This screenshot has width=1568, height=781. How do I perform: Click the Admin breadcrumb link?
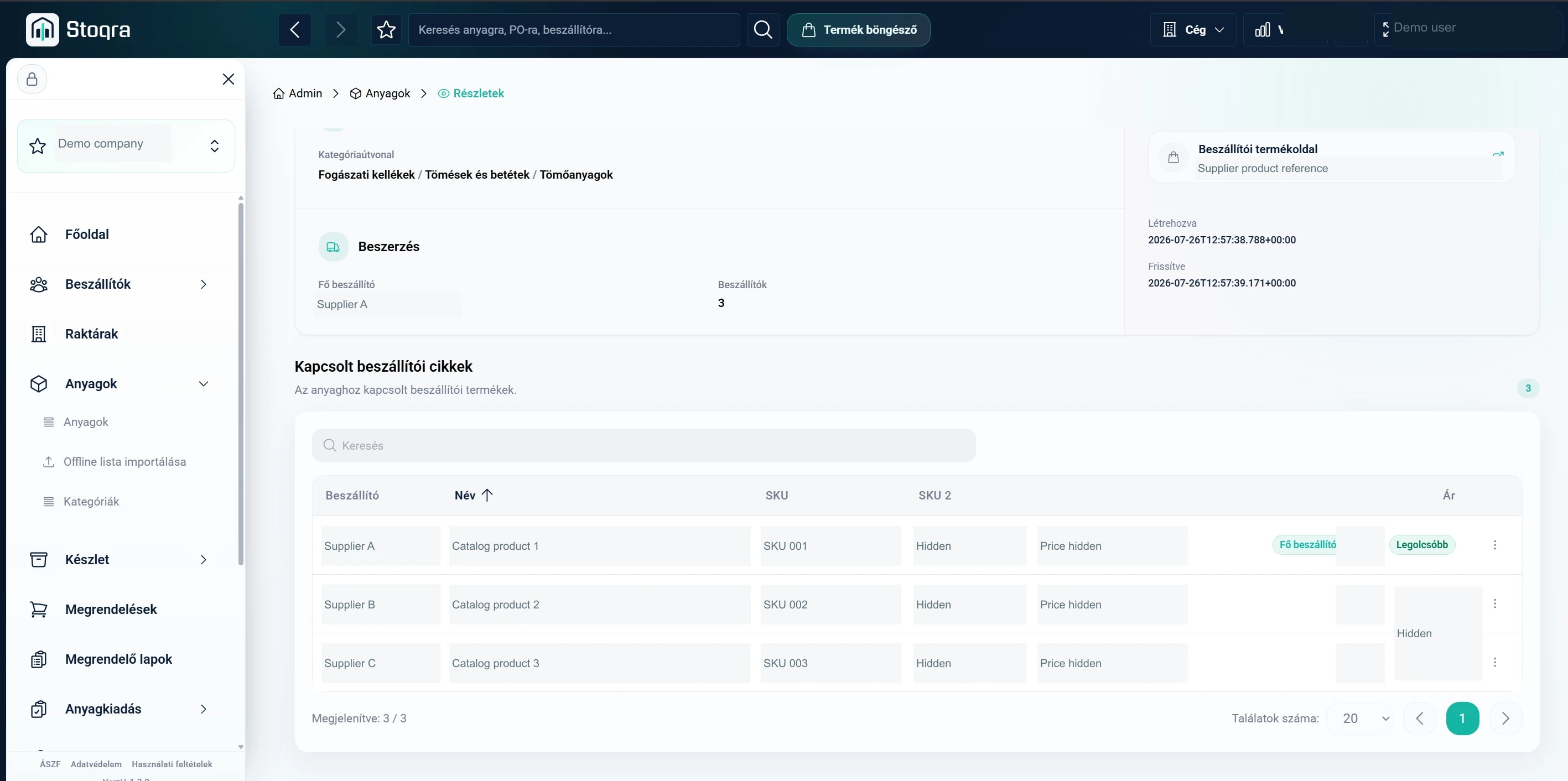click(x=298, y=93)
